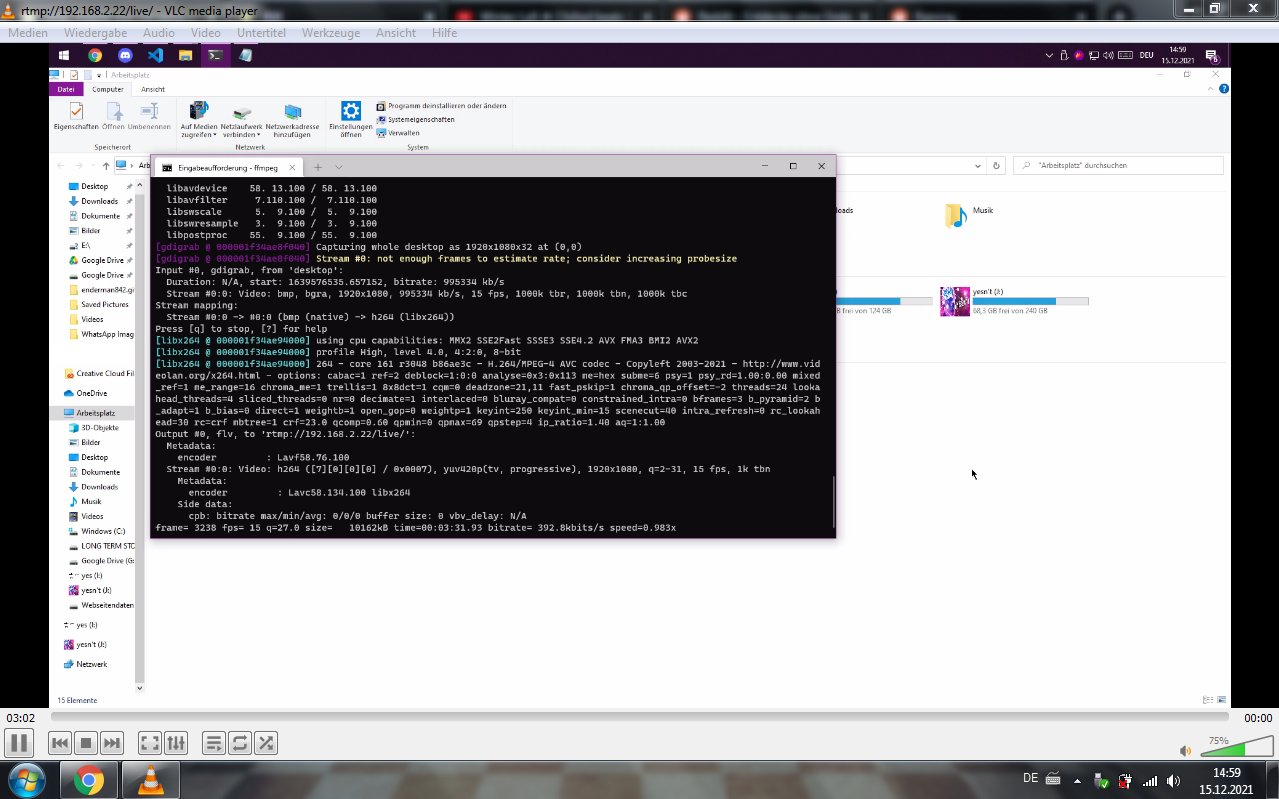
Task: Mute audio via VLC speaker icon
Action: 1185,750
